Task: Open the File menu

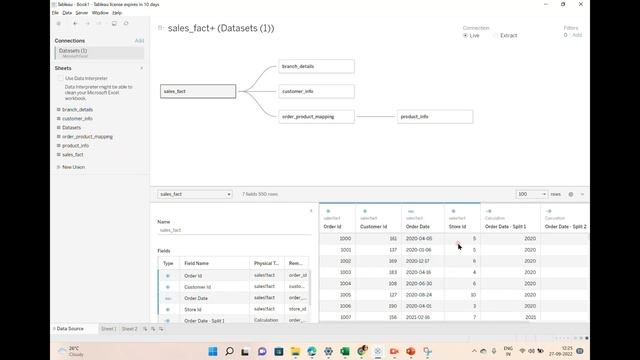Action: pyautogui.click(x=55, y=13)
